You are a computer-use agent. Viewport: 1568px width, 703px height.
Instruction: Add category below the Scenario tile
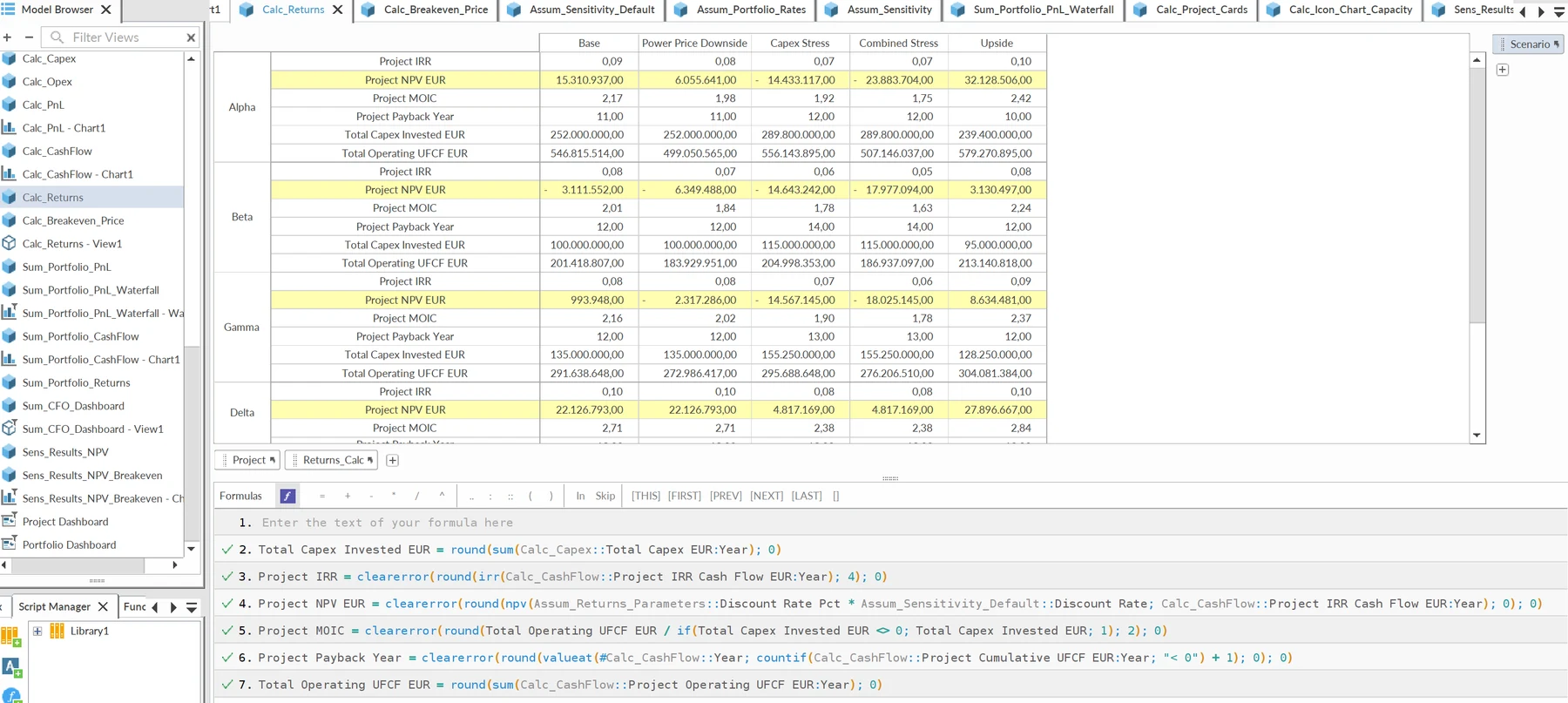(x=1503, y=70)
